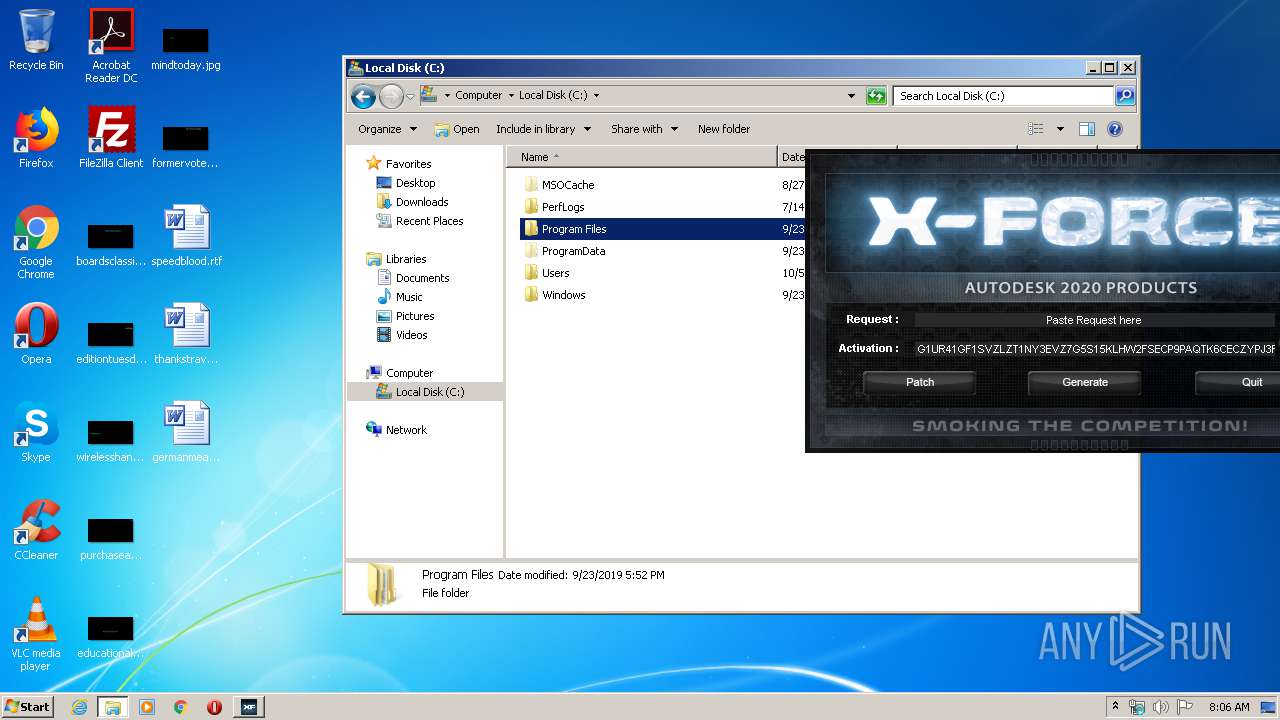
Task: Click the Windows Start button
Action: (x=28, y=707)
